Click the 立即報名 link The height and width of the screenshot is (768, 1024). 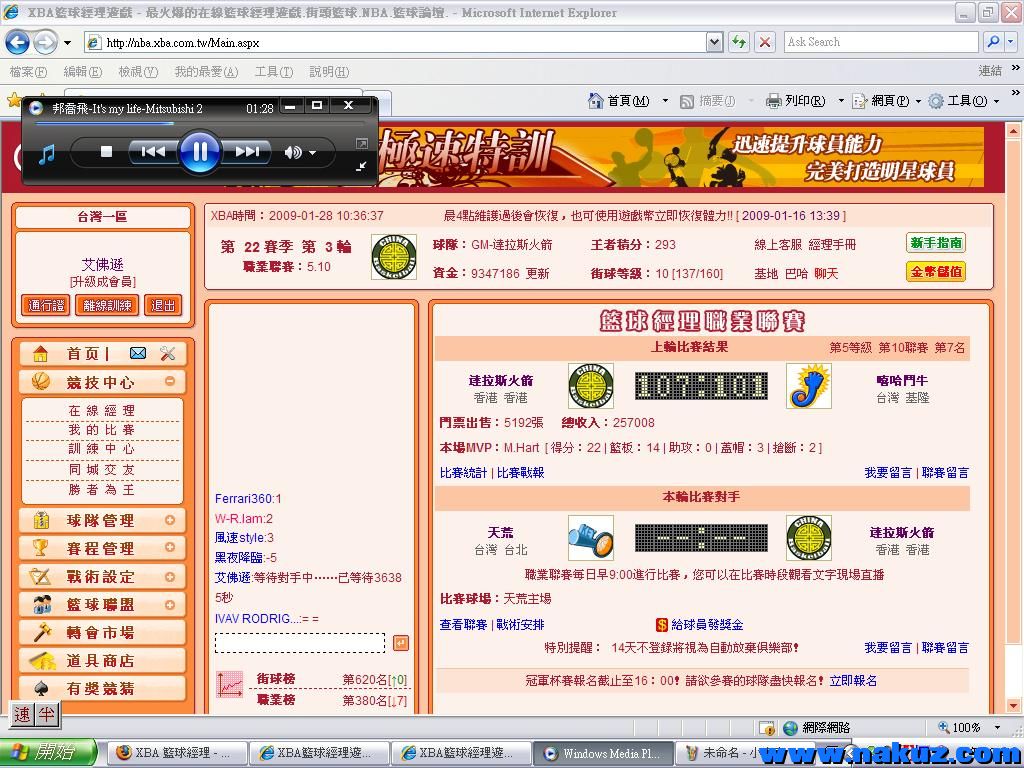[x=853, y=681]
